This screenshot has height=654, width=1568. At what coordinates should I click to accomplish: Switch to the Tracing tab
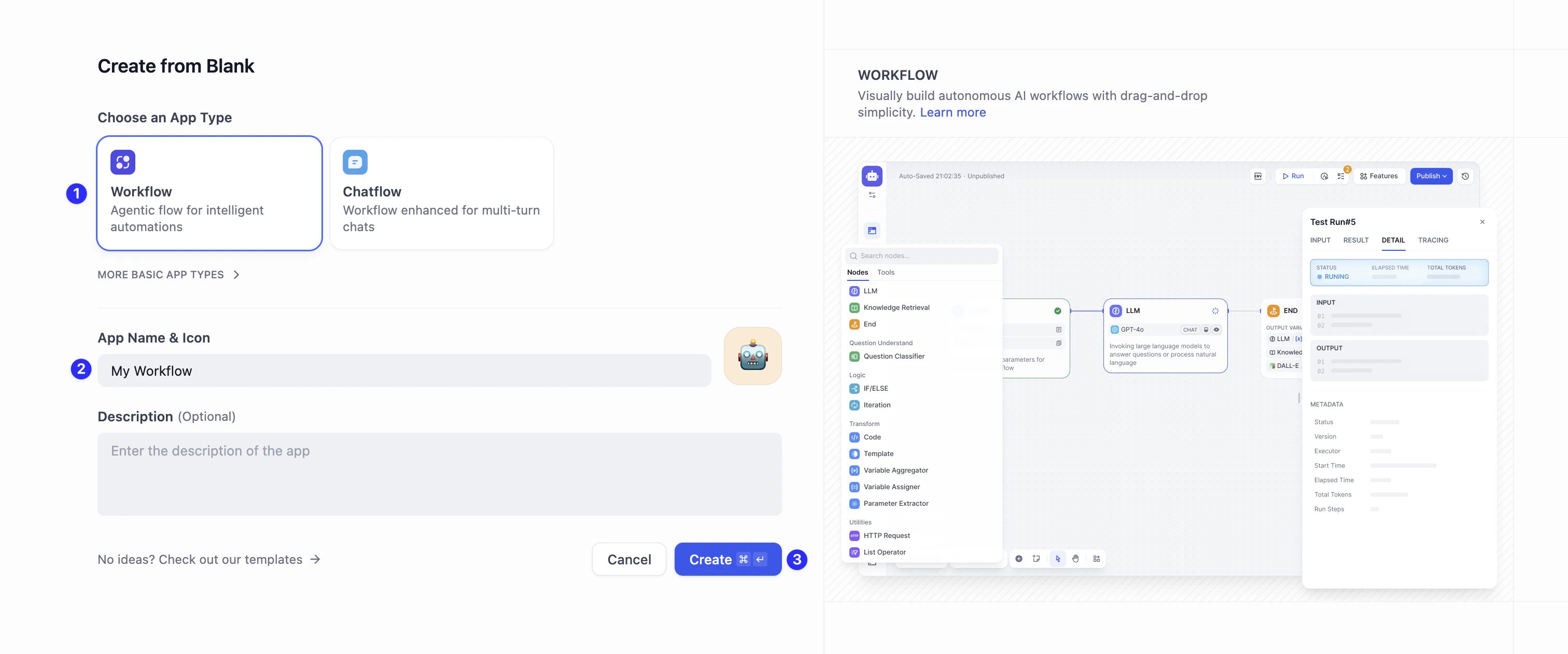pyautogui.click(x=1433, y=240)
